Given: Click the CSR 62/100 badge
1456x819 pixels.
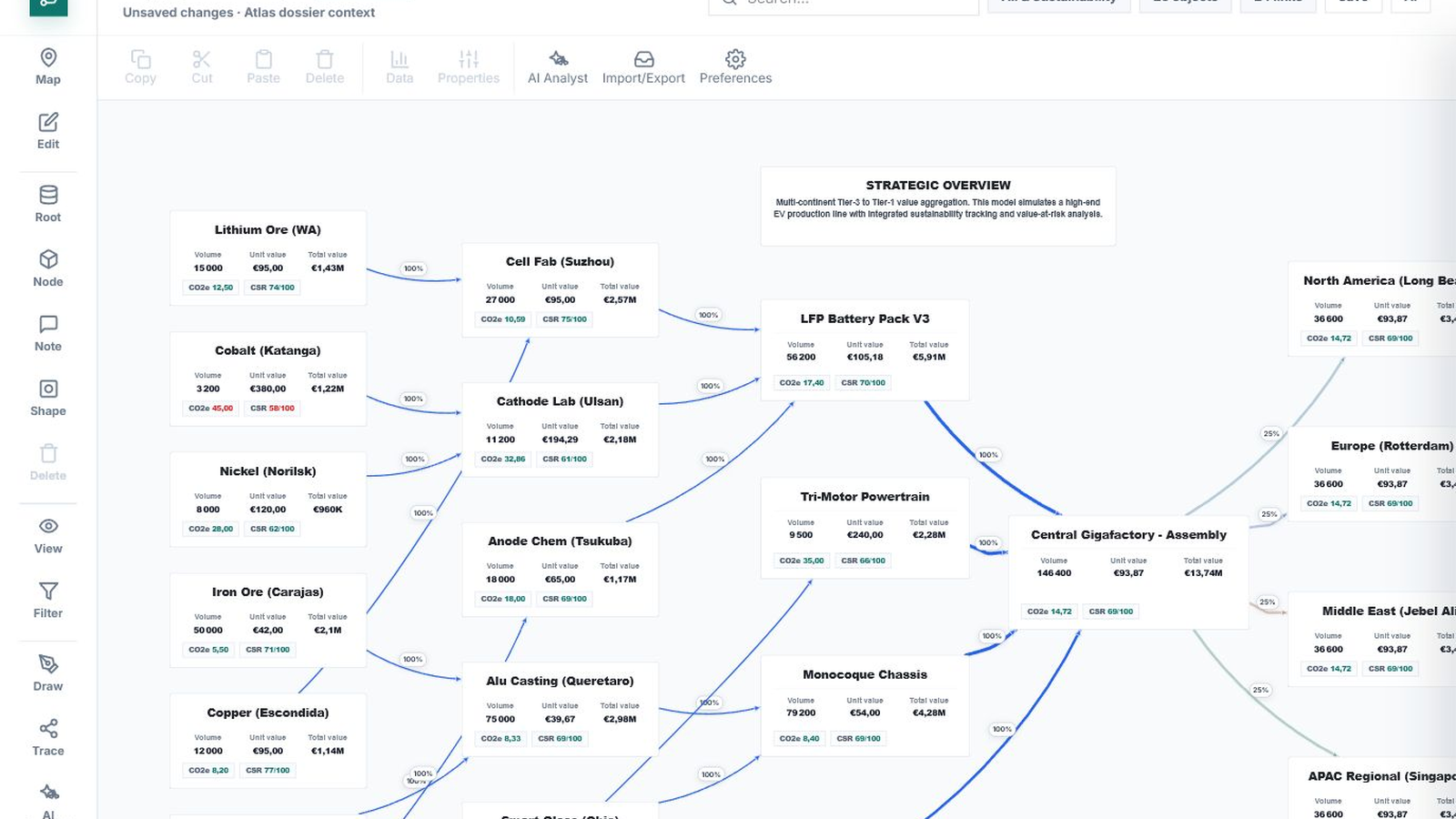Looking at the screenshot, I should coord(272,529).
